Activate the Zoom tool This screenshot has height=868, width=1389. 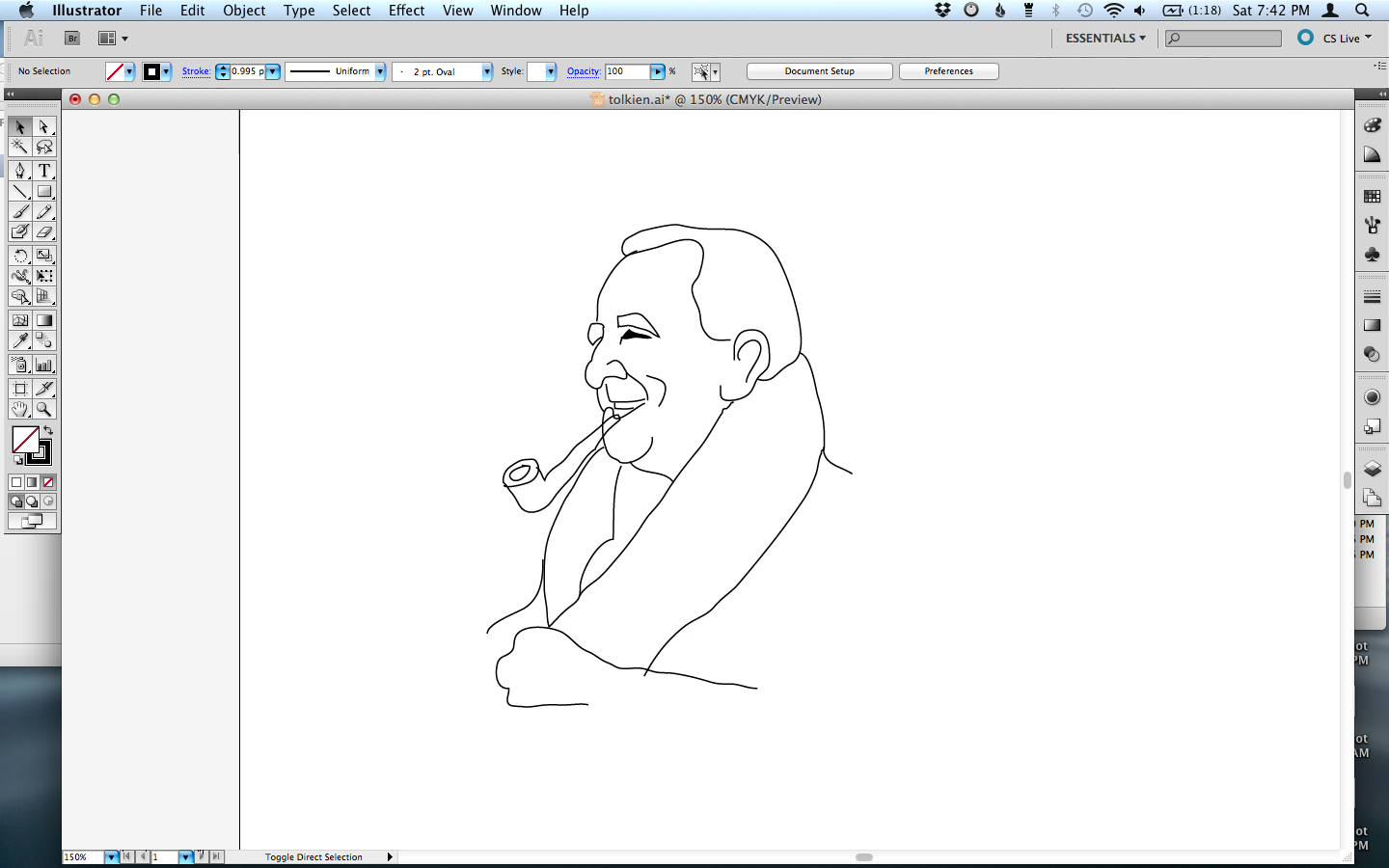point(44,408)
